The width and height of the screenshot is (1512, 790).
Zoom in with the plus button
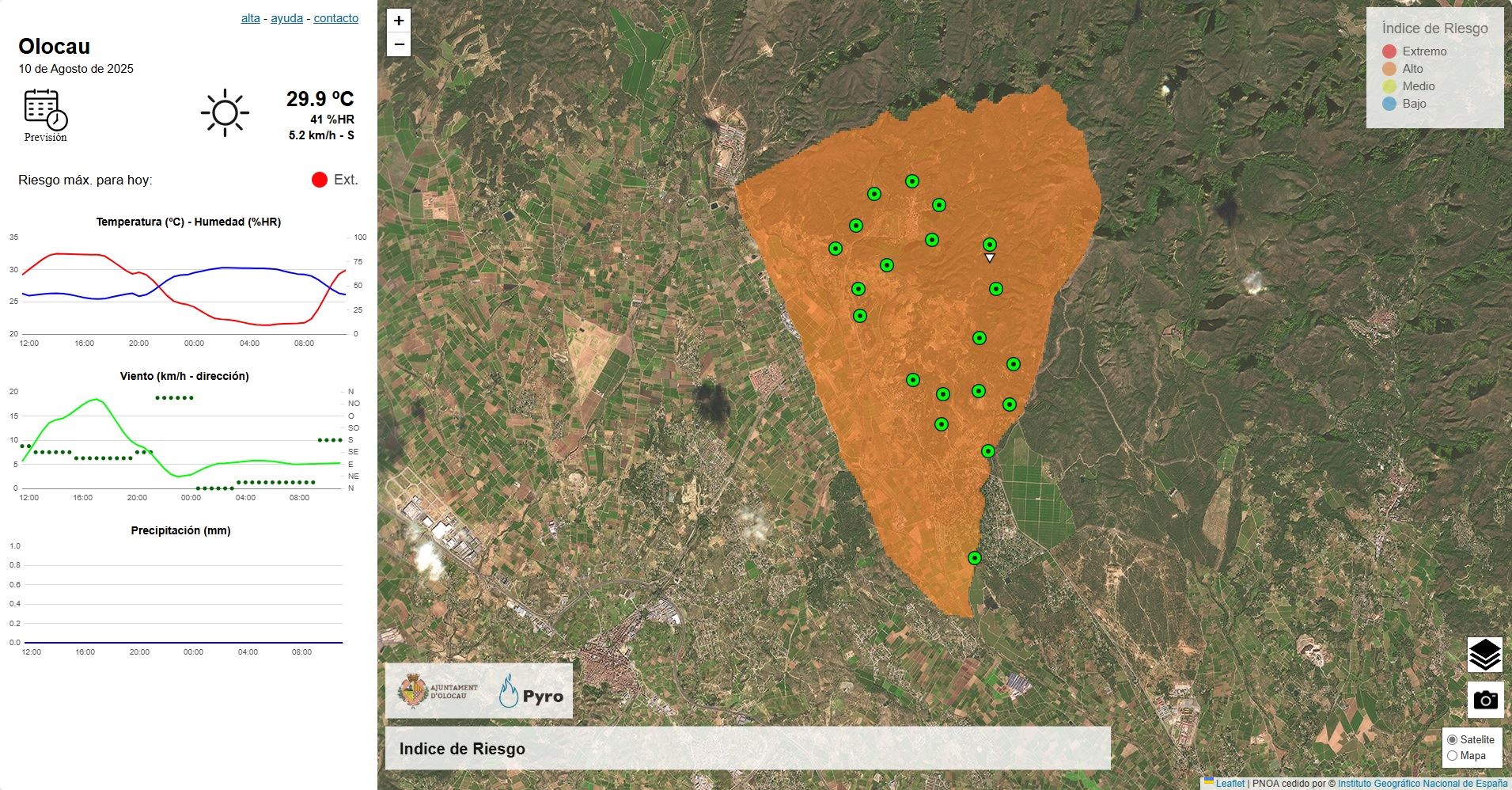(x=398, y=21)
